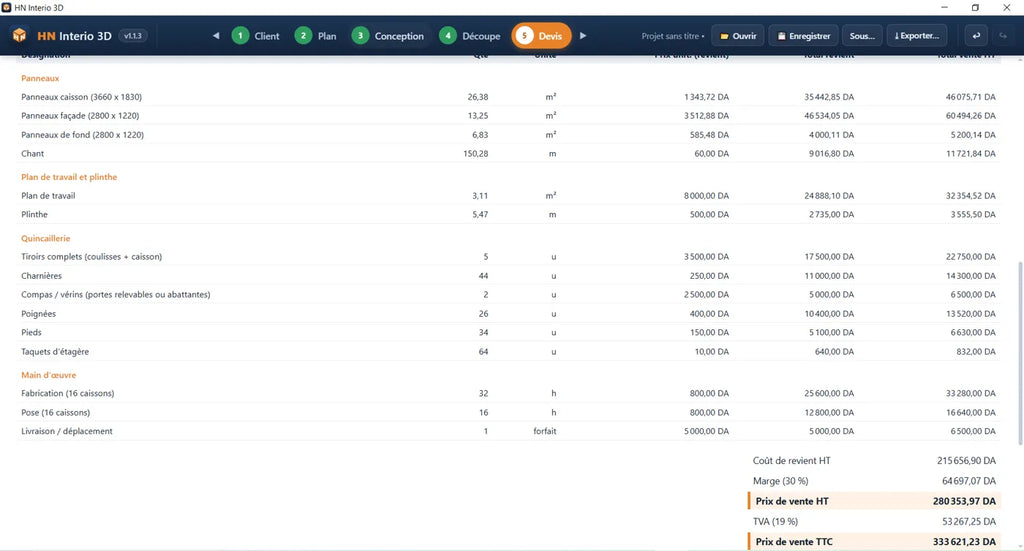Click the v1.1.3 version badge
The width and height of the screenshot is (1024, 551).
pos(133,36)
